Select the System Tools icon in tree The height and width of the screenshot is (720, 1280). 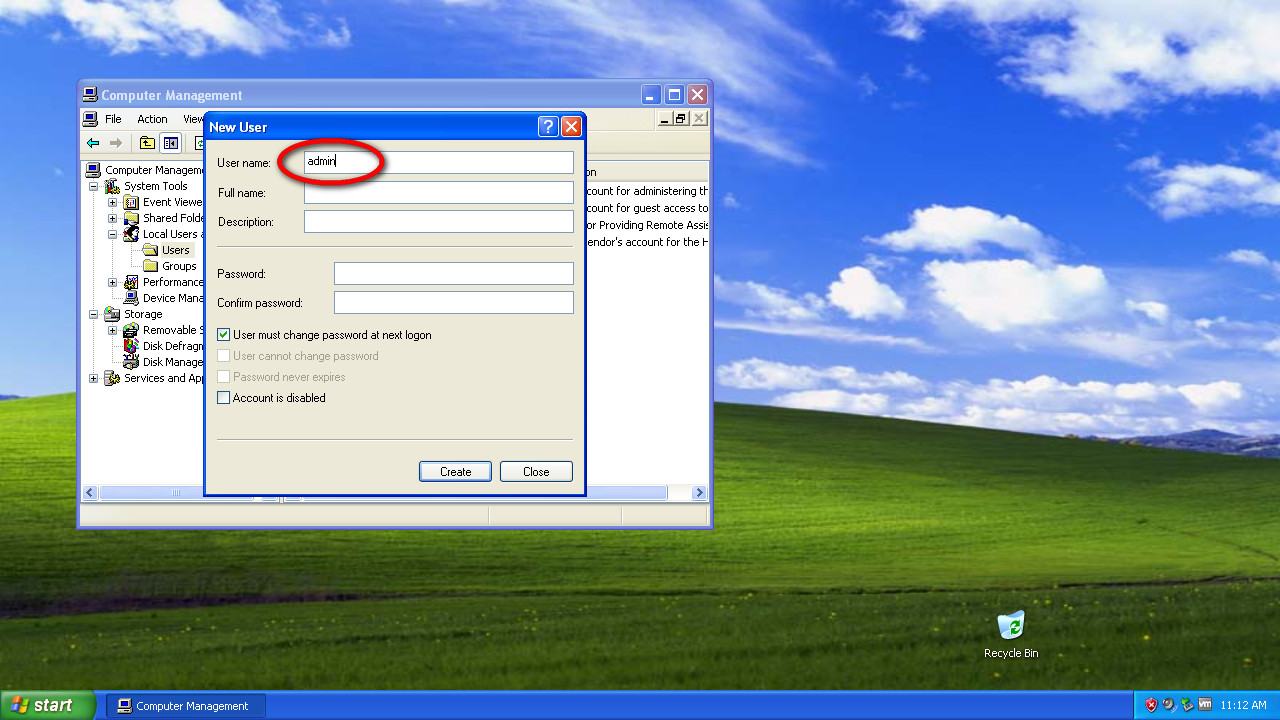tap(112, 186)
